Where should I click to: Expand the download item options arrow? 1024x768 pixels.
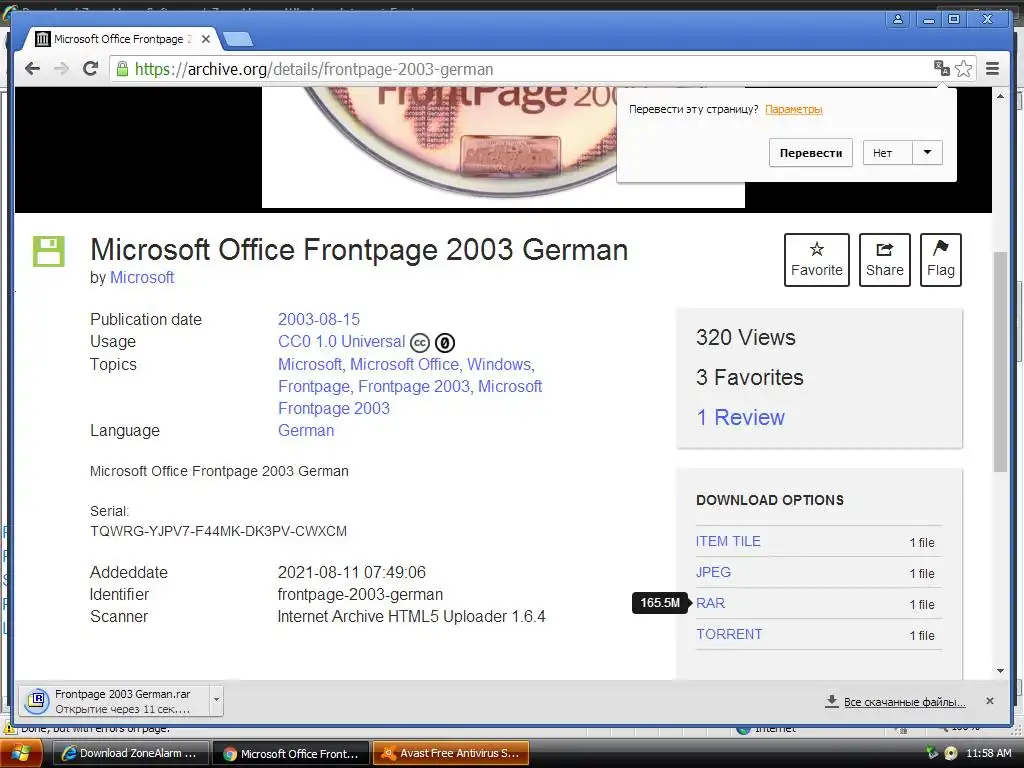[216, 701]
